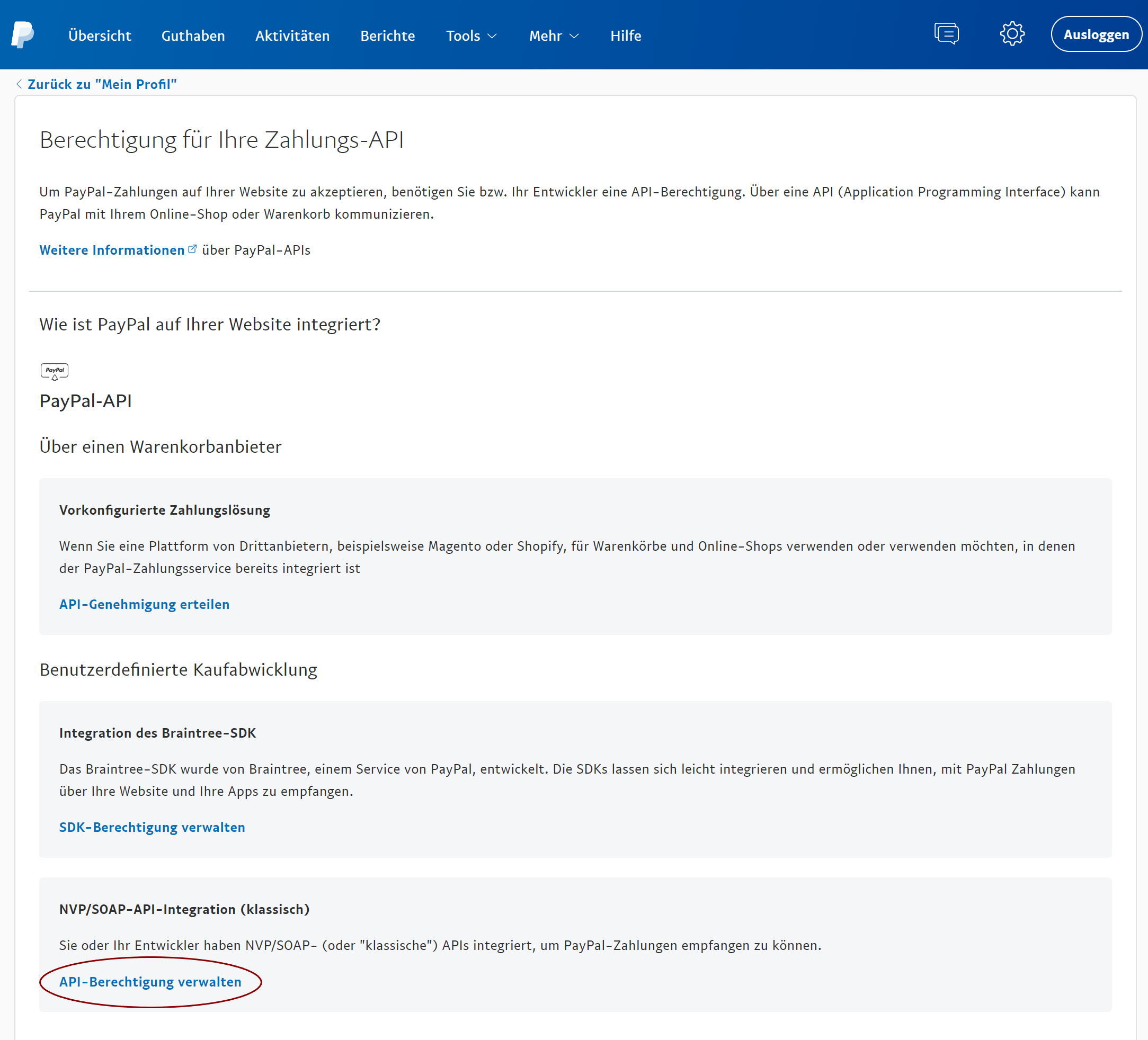Open the Hilfe menu item
Viewport: 1148px width, 1040px height.
coord(625,36)
